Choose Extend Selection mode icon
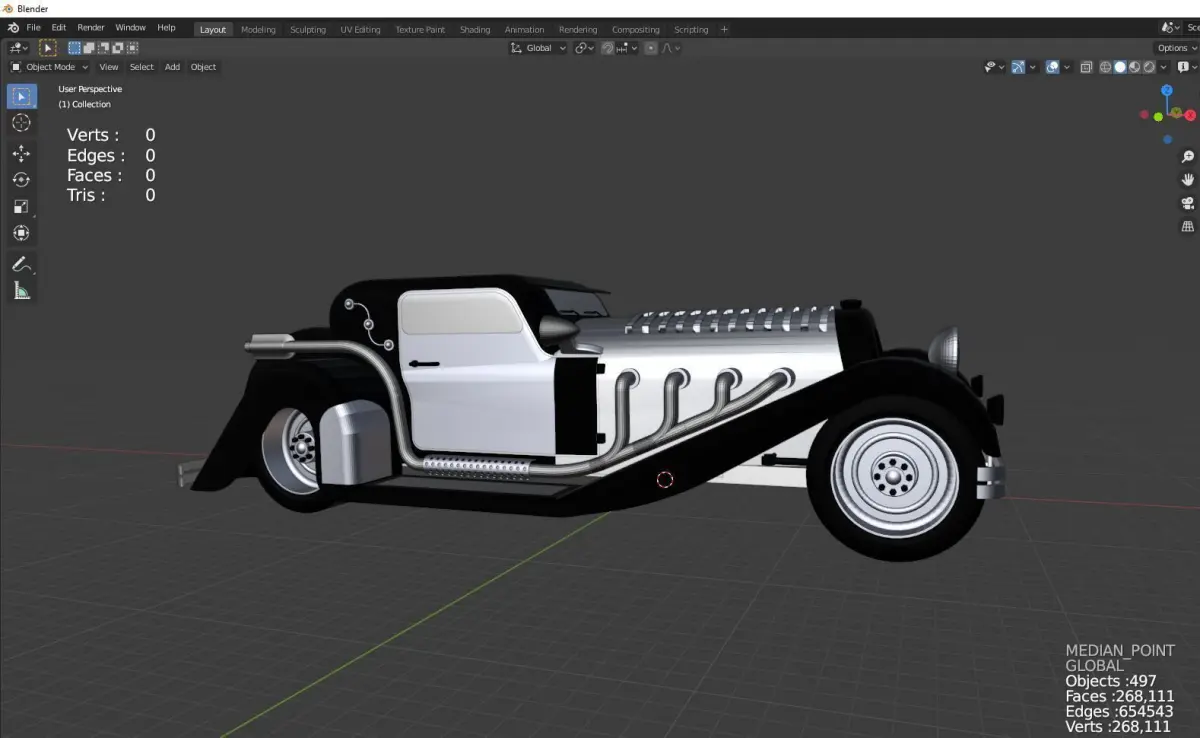Viewport: 1200px width, 738px height. tap(89, 47)
